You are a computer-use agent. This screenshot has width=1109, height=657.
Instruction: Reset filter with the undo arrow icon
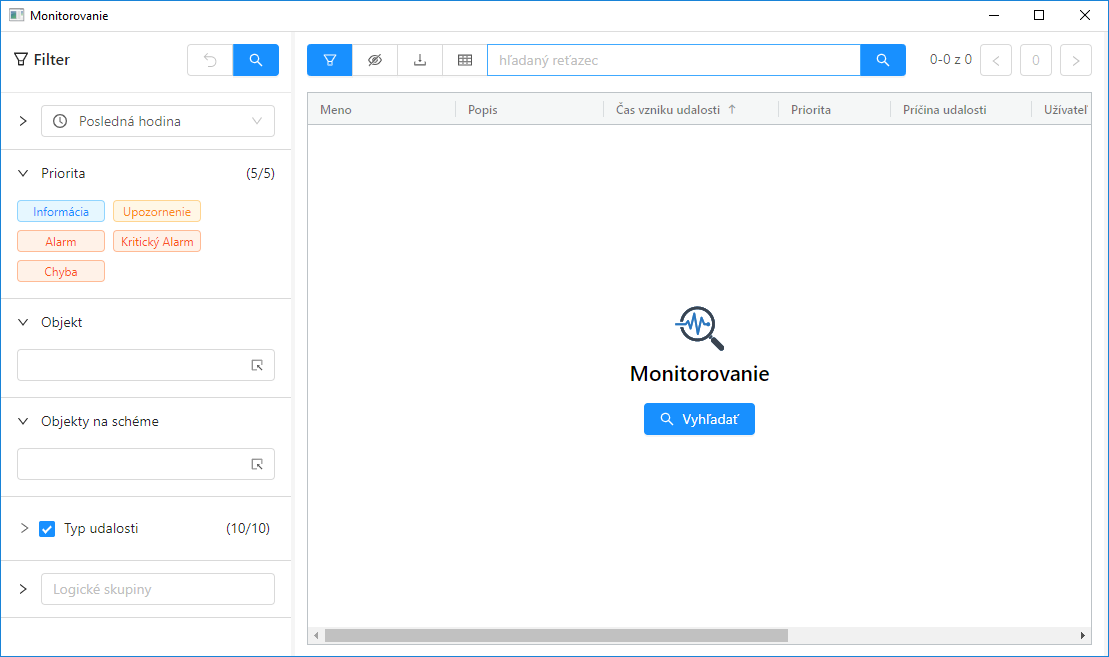pos(210,60)
